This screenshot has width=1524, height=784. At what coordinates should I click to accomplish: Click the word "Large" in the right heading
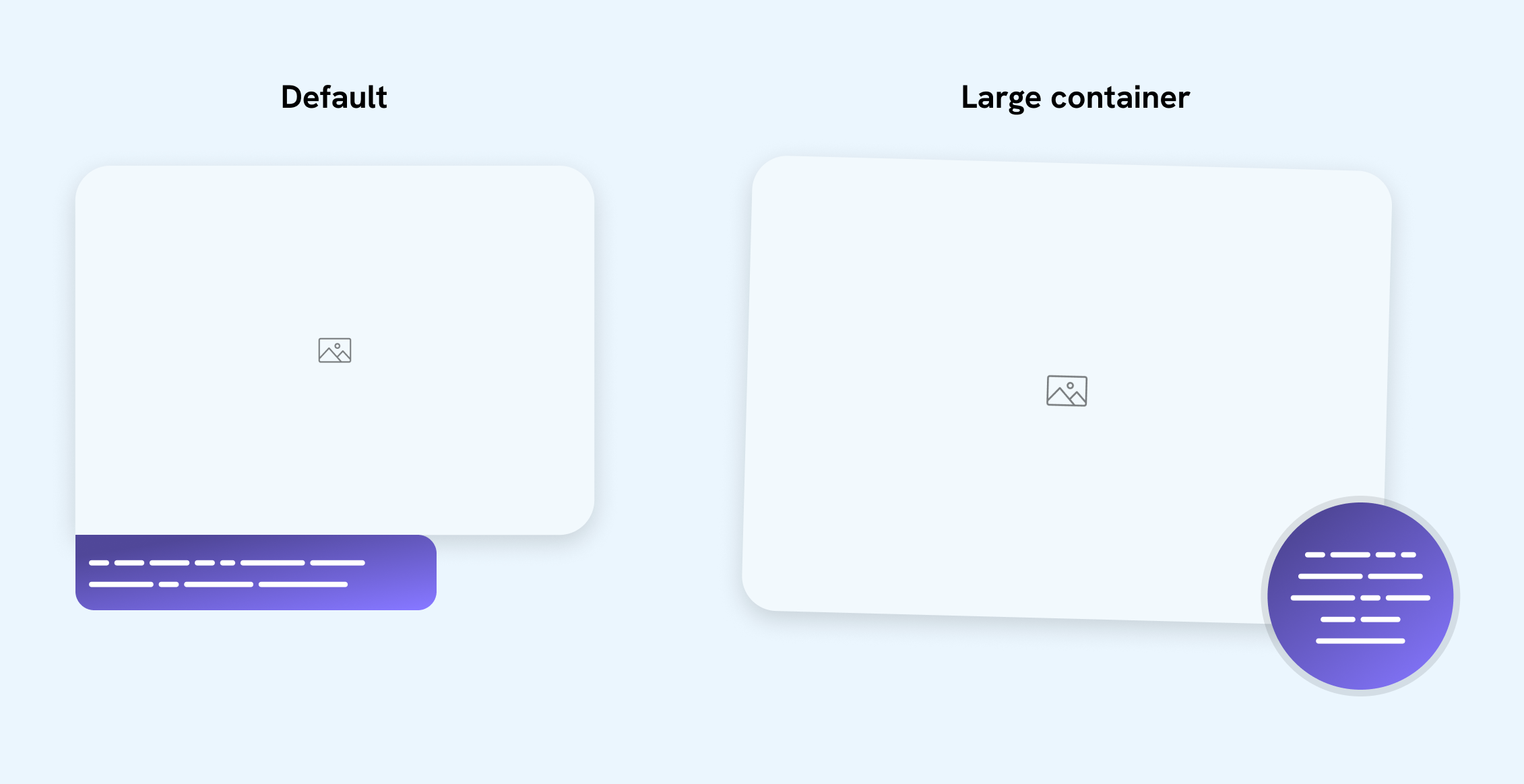1001,98
